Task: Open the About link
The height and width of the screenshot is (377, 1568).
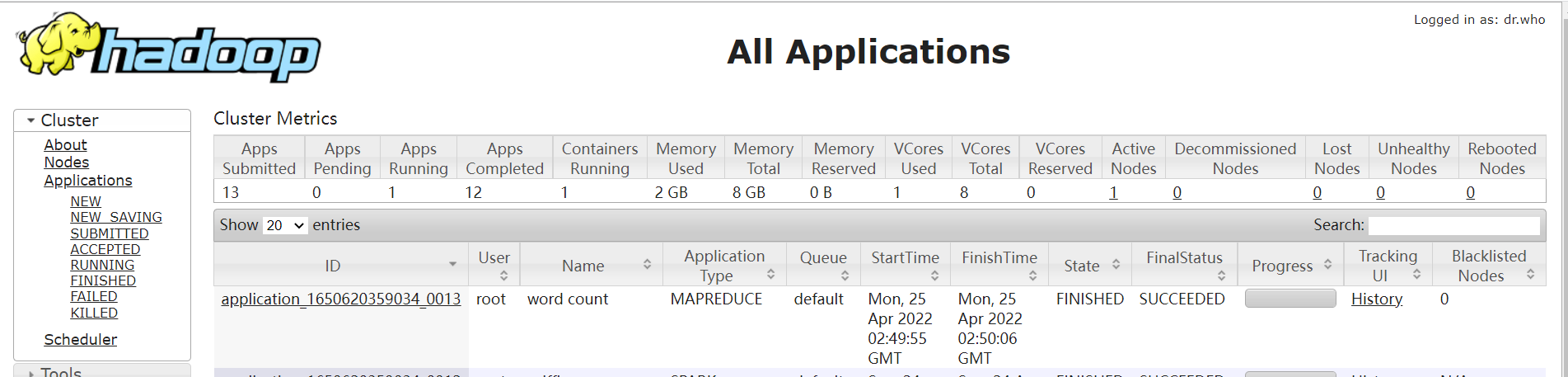Action: tap(65, 144)
